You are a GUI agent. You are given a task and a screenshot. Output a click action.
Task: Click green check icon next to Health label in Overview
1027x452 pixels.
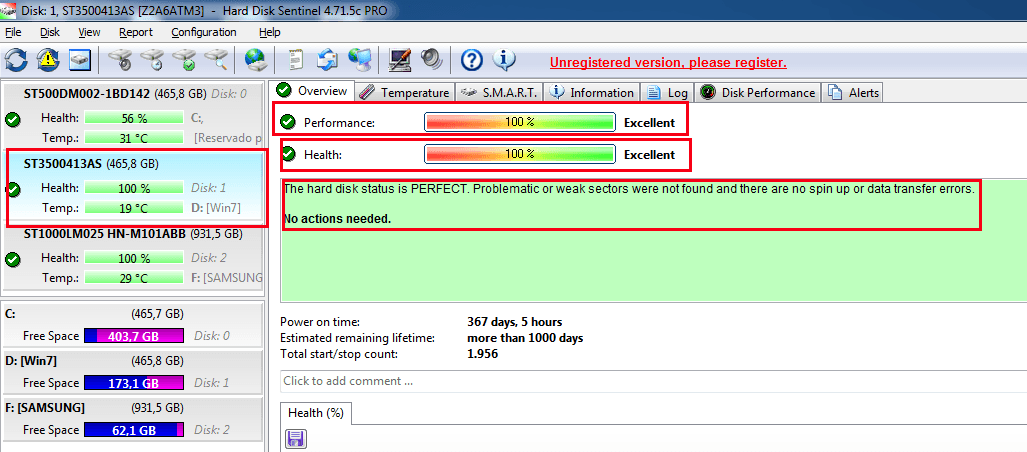288,154
